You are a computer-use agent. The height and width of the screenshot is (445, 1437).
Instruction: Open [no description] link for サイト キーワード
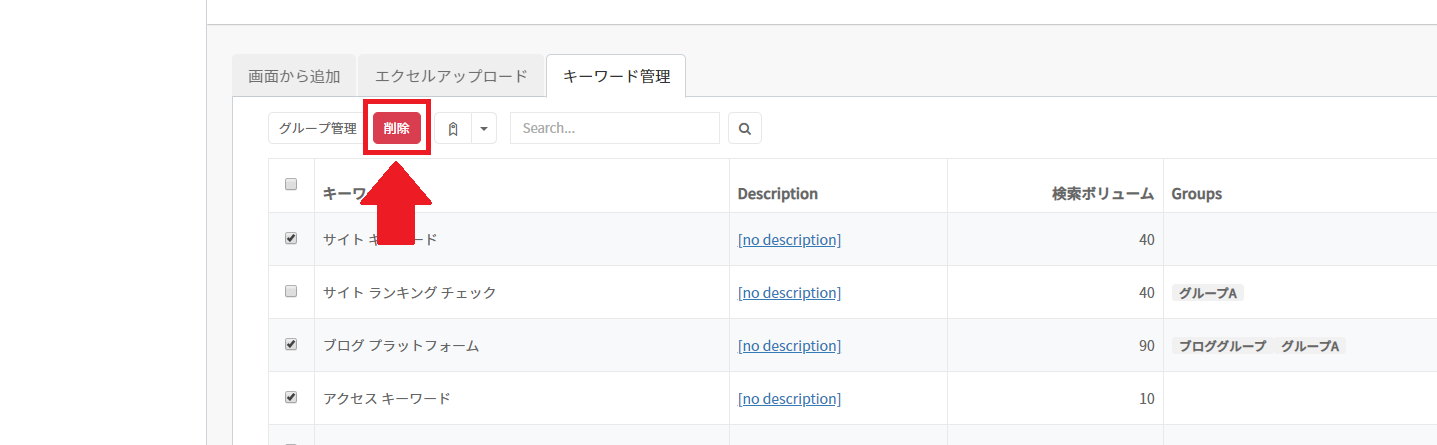789,240
